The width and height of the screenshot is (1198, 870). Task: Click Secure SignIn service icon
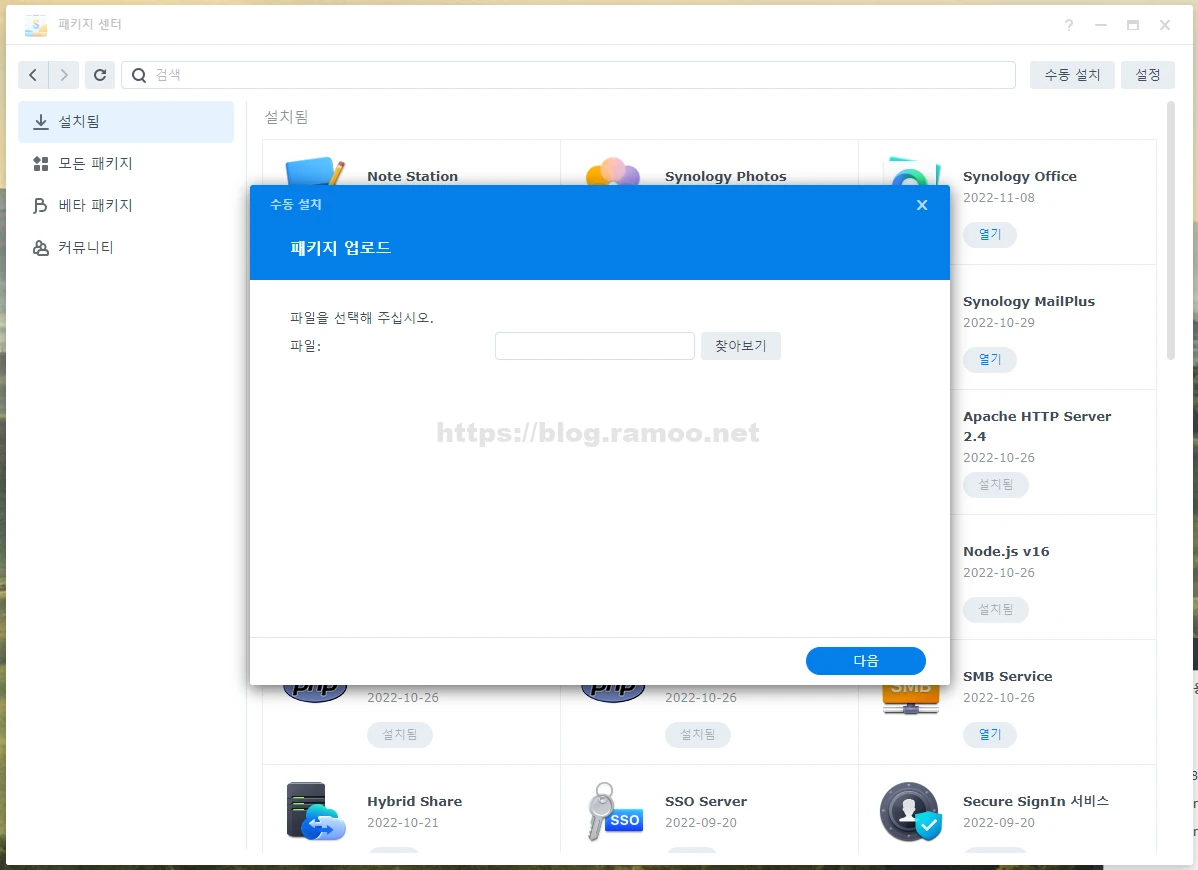pyautogui.click(x=911, y=811)
